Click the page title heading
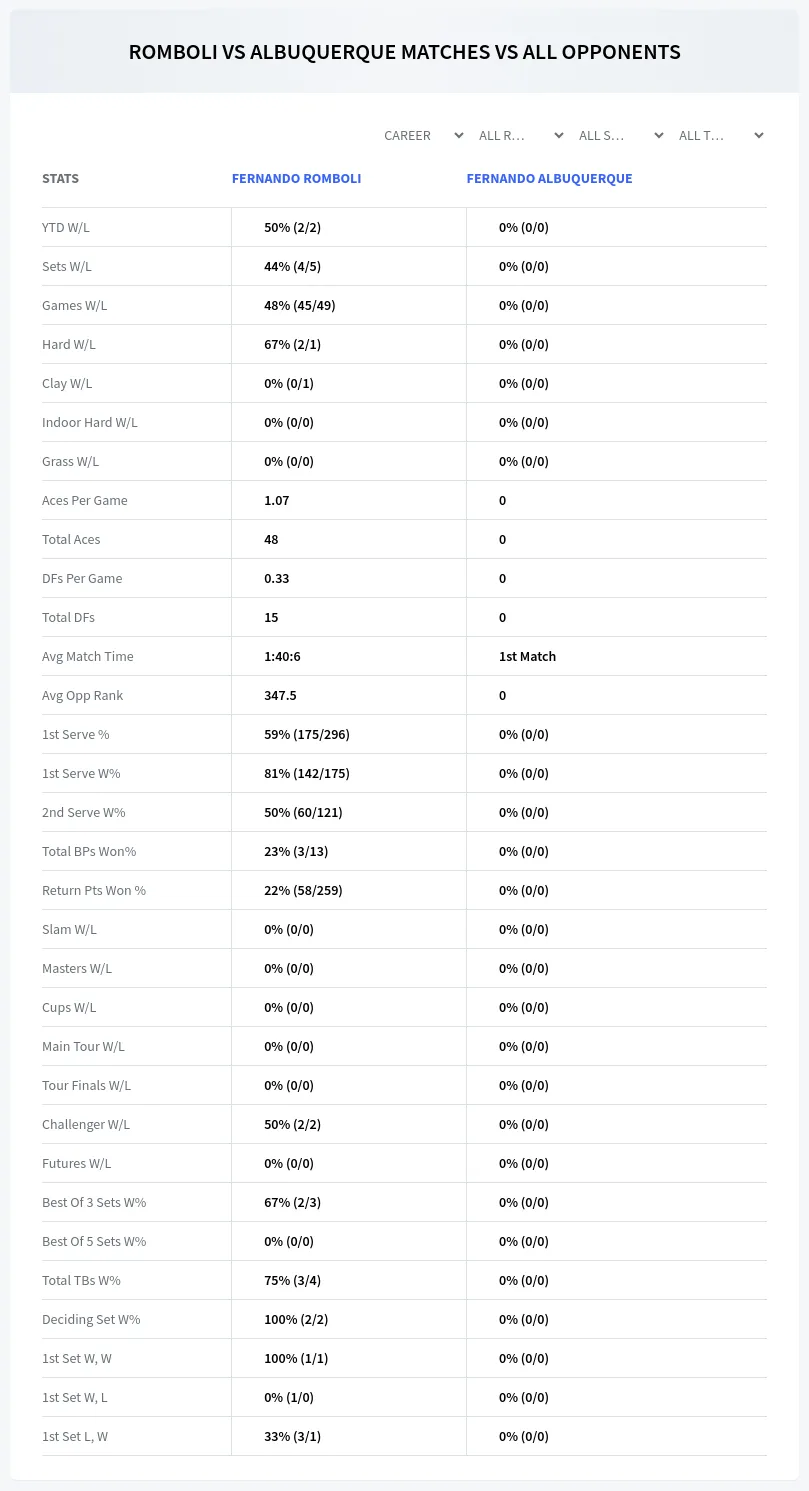Image resolution: width=809 pixels, height=1491 pixels. tap(404, 52)
